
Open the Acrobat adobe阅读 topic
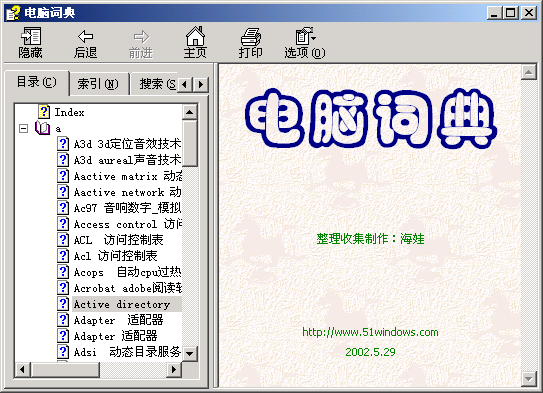click(127, 288)
